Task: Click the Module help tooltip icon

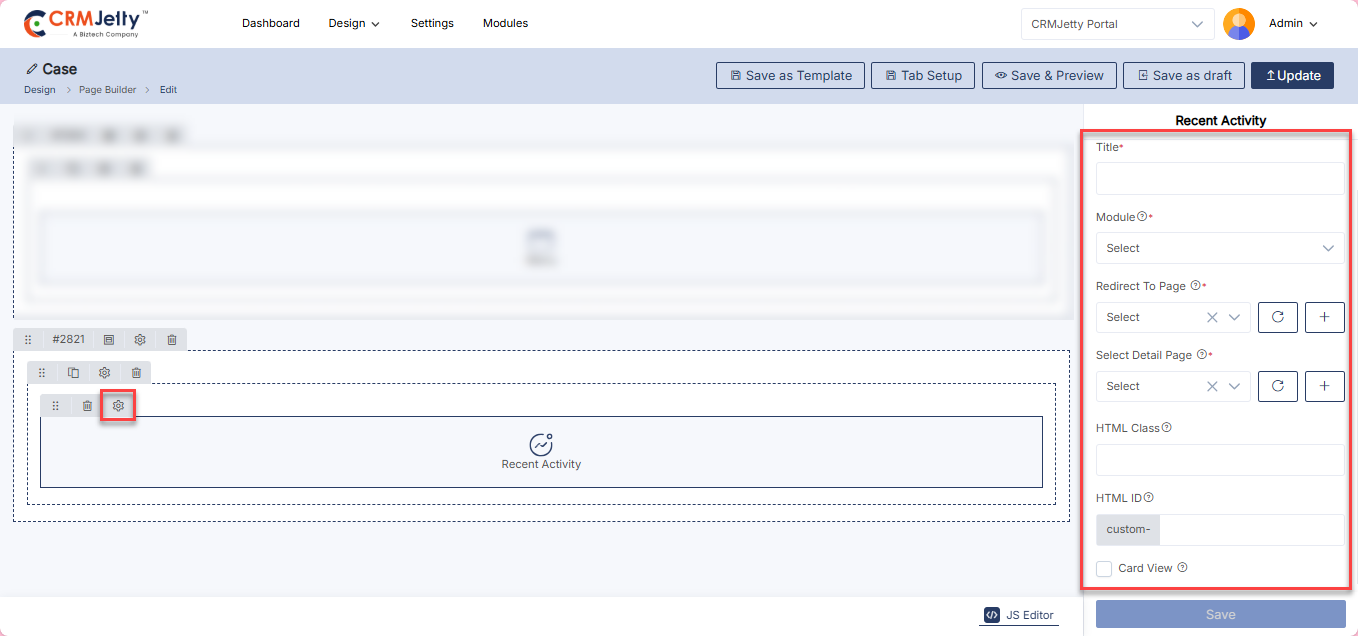Action: coord(1142,217)
